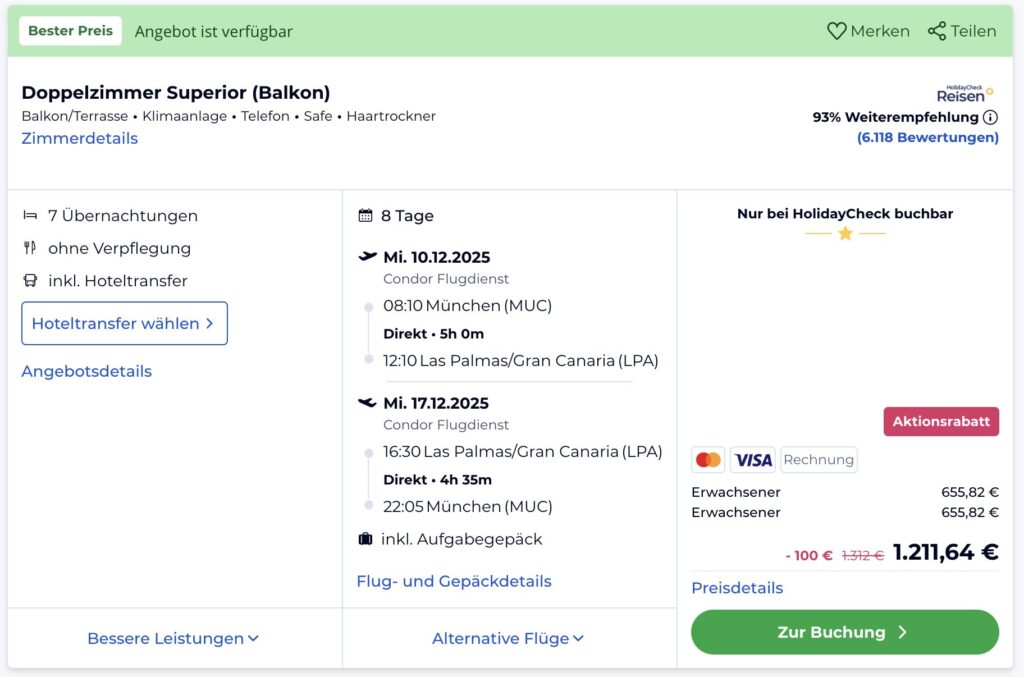
Task: Expand the Alternative Flüge dropdown
Action: point(508,638)
